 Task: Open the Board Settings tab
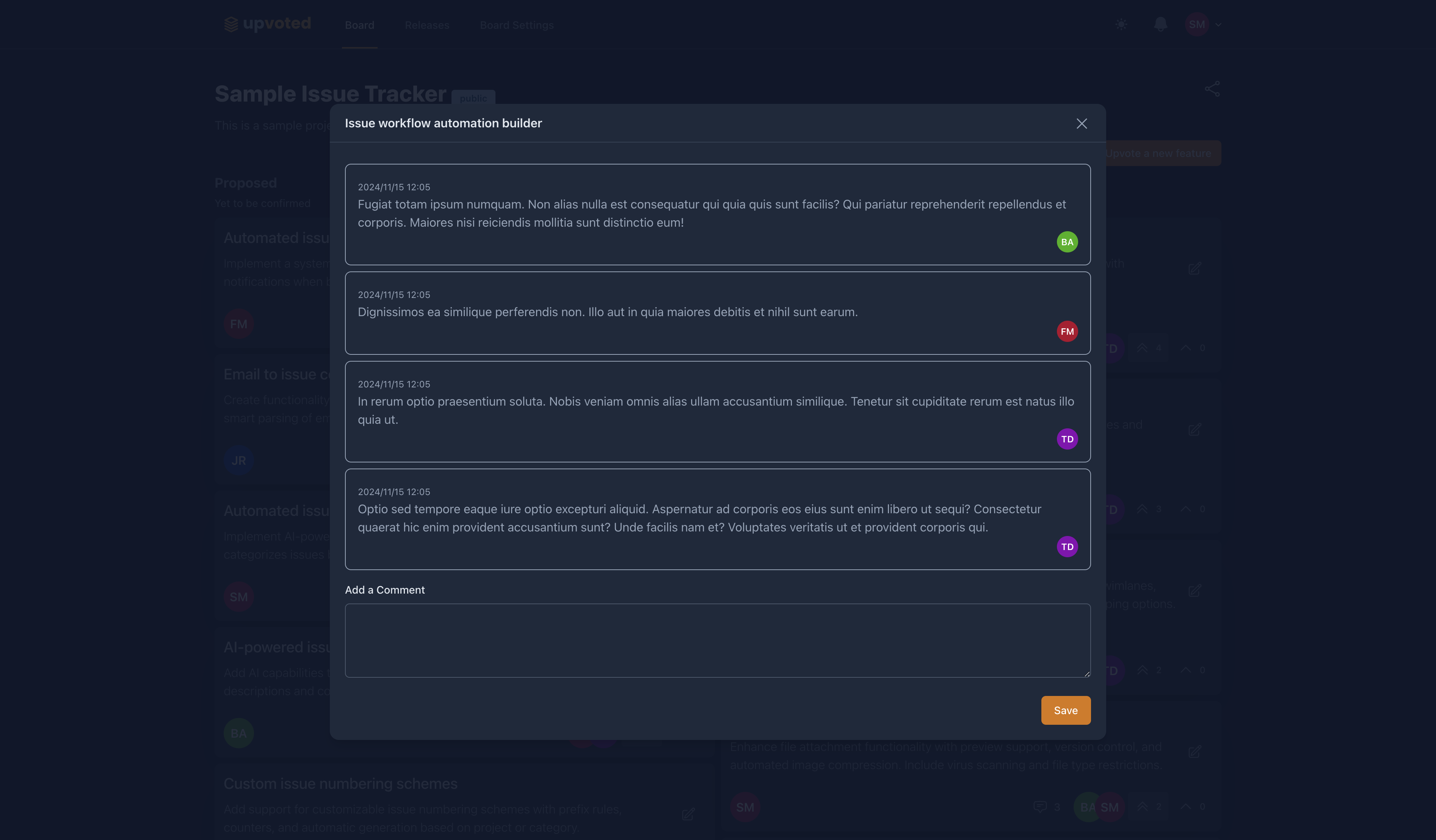pyautogui.click(x=516, y=24)
